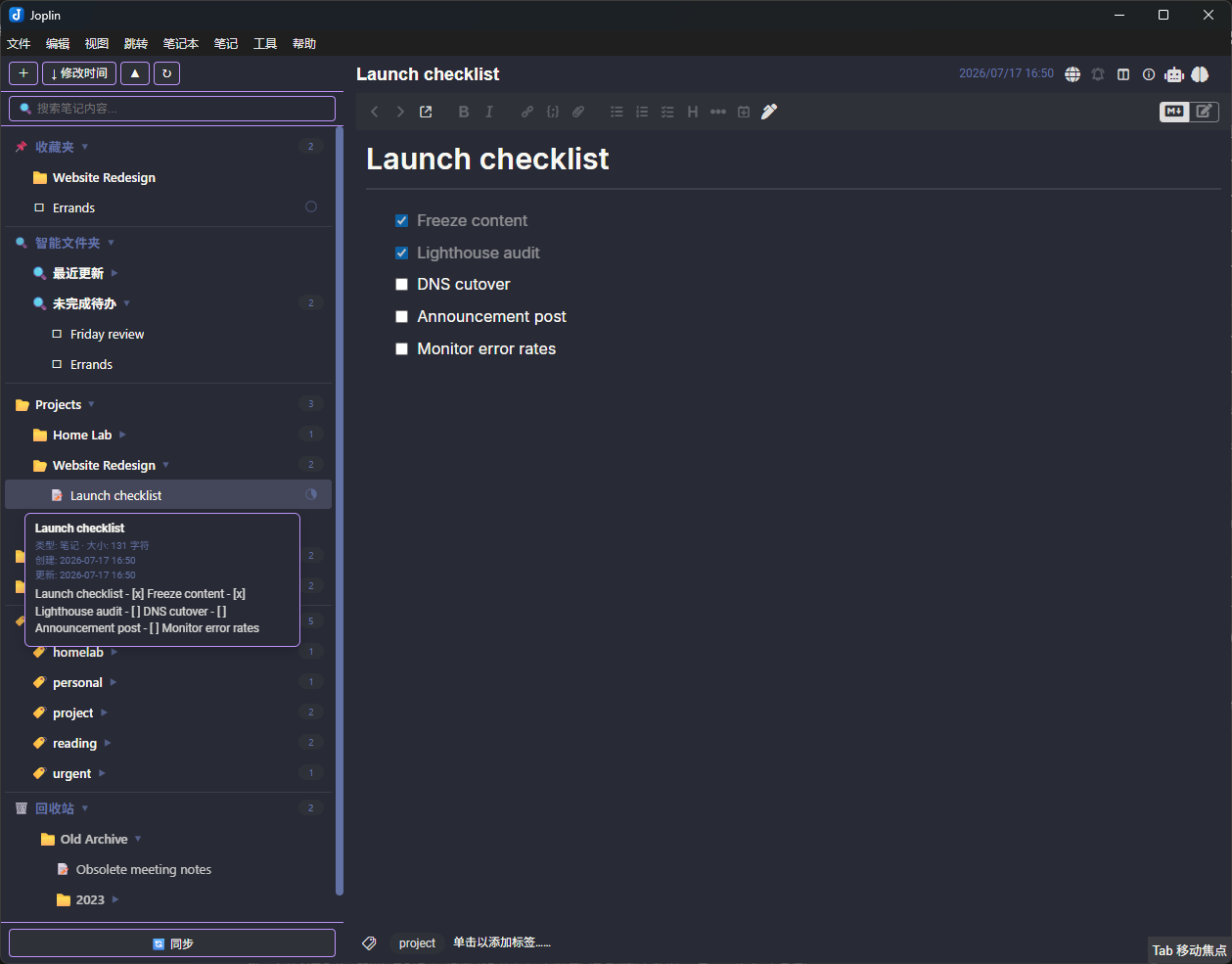
Task: Expand the 最近更新 smart folder
Action: coord(114,273)
